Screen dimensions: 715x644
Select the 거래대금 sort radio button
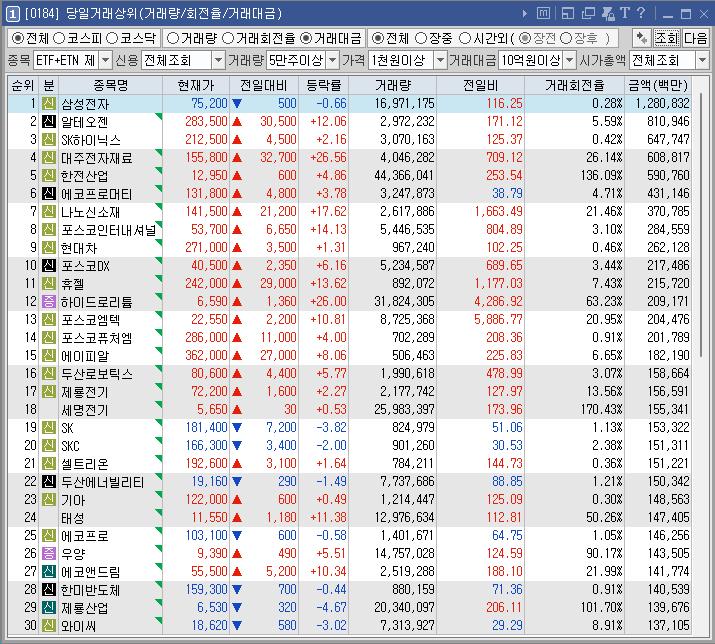pos(306,38)
